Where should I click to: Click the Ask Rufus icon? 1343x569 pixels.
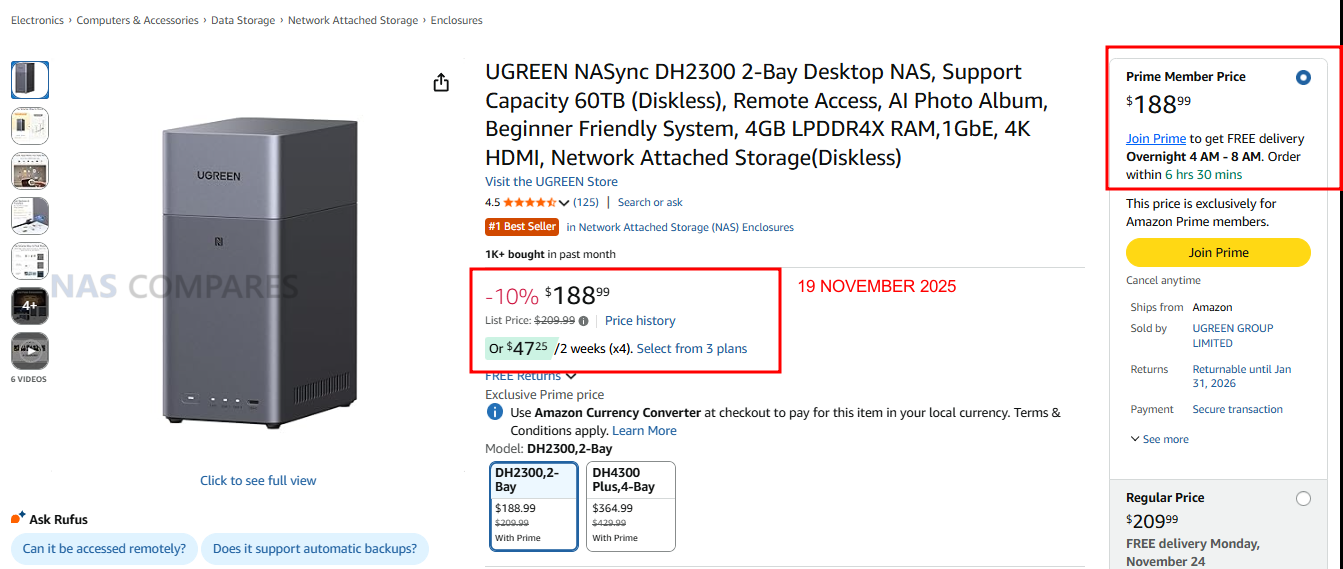(18, 519)
